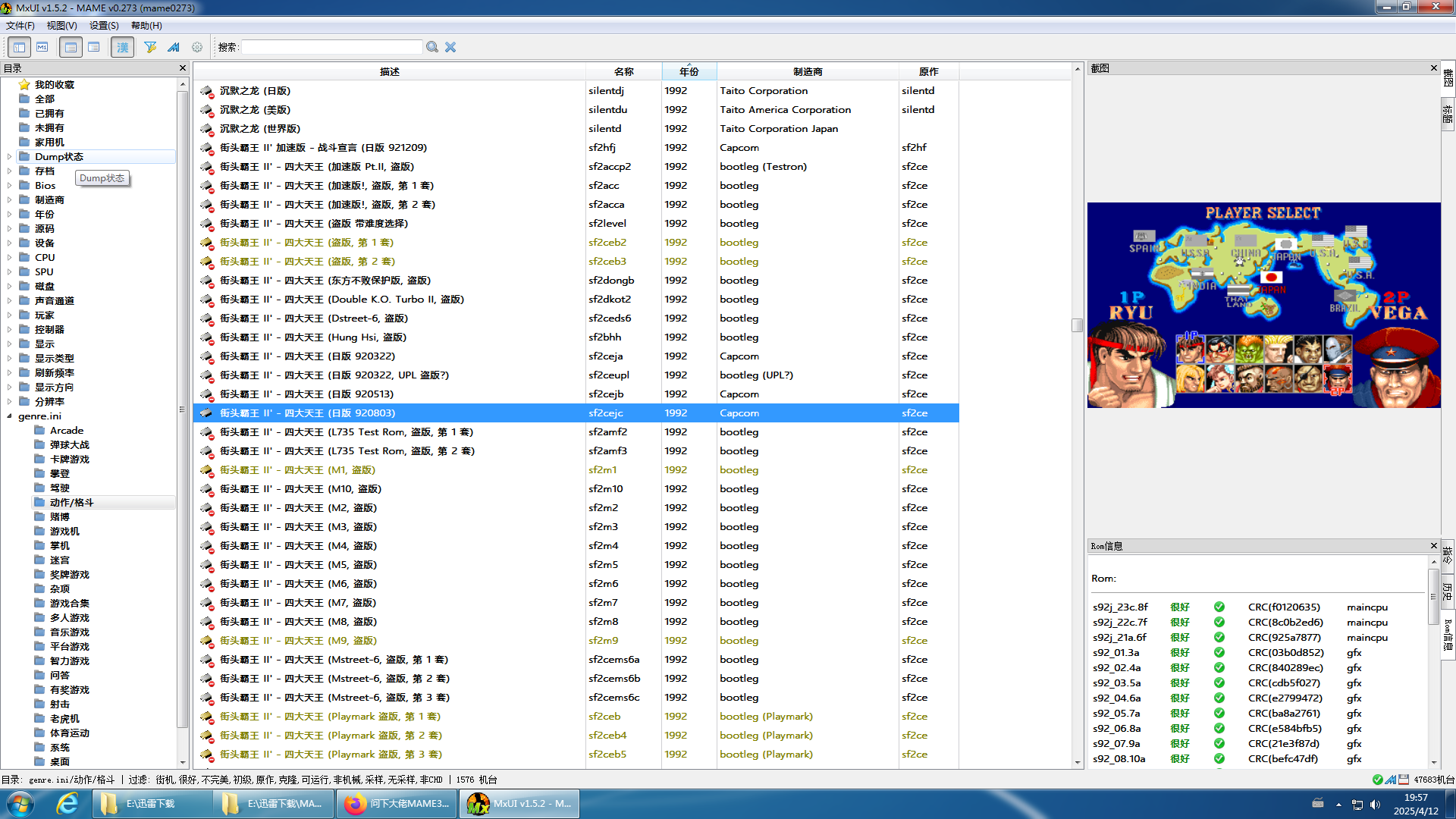Switch to the detailed list view button
This screenshot has width=1456, height=819.
71,47
